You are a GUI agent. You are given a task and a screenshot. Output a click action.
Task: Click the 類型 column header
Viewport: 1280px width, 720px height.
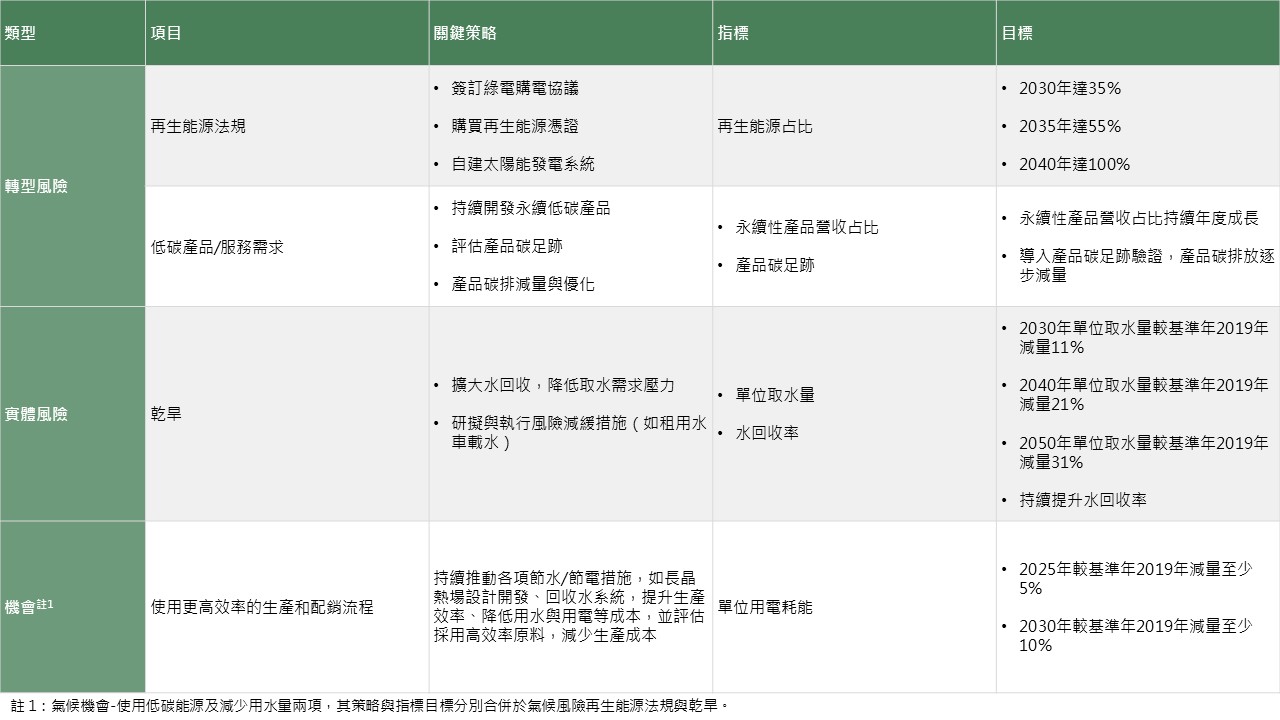point(20,33)
